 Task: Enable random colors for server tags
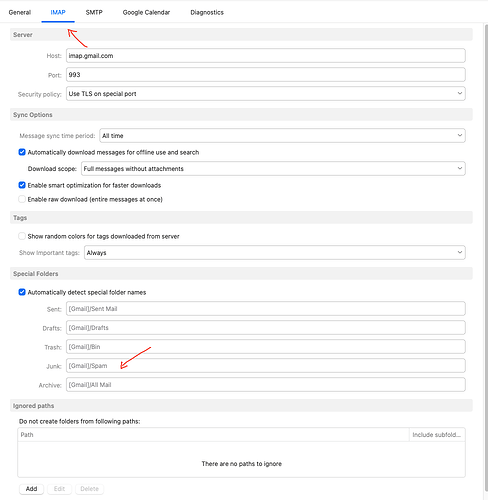(22, 236)
